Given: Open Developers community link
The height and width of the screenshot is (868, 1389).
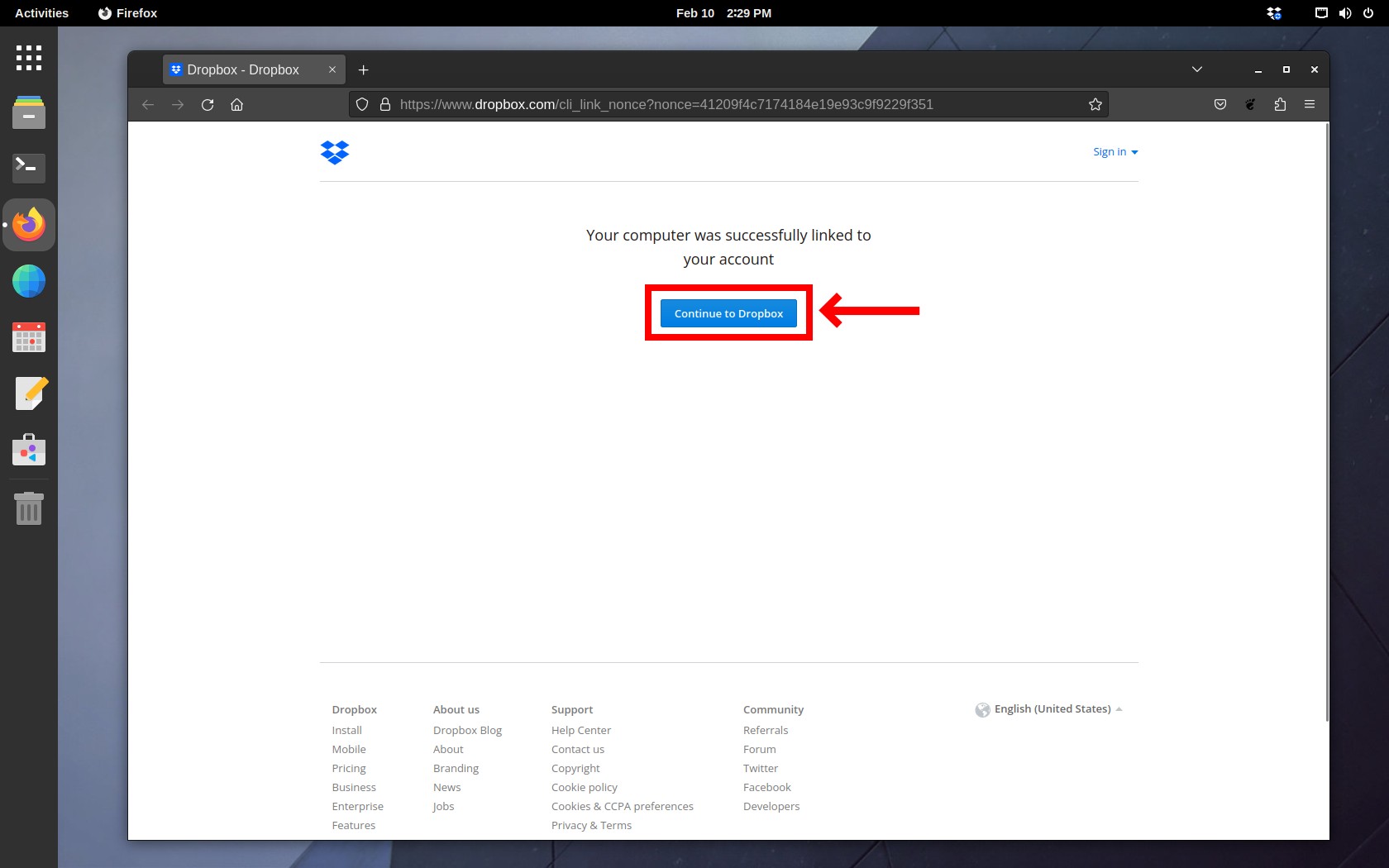Looking at the screenshot, I should (x=771, y=806).
